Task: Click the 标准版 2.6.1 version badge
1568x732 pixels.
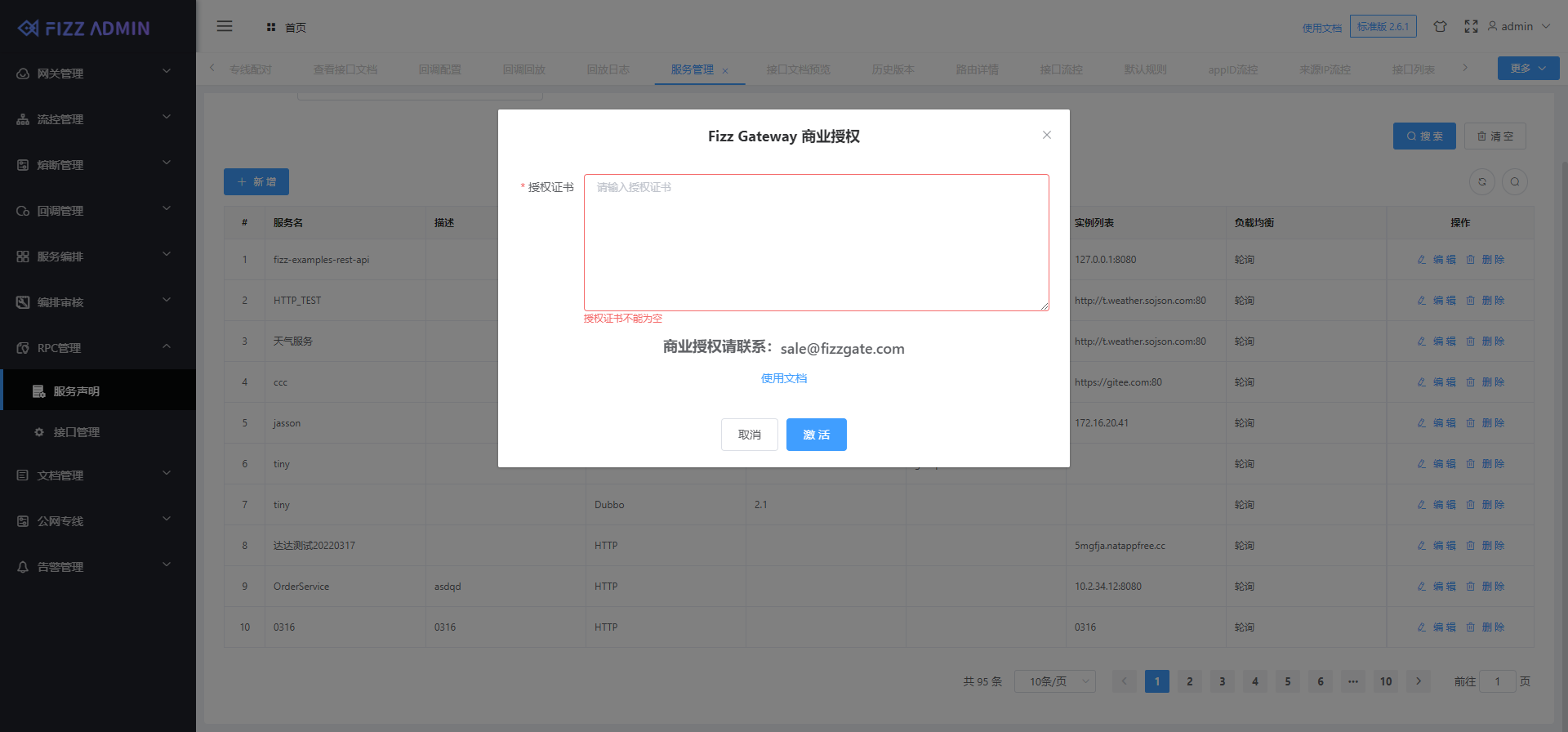Action: 1383,26
